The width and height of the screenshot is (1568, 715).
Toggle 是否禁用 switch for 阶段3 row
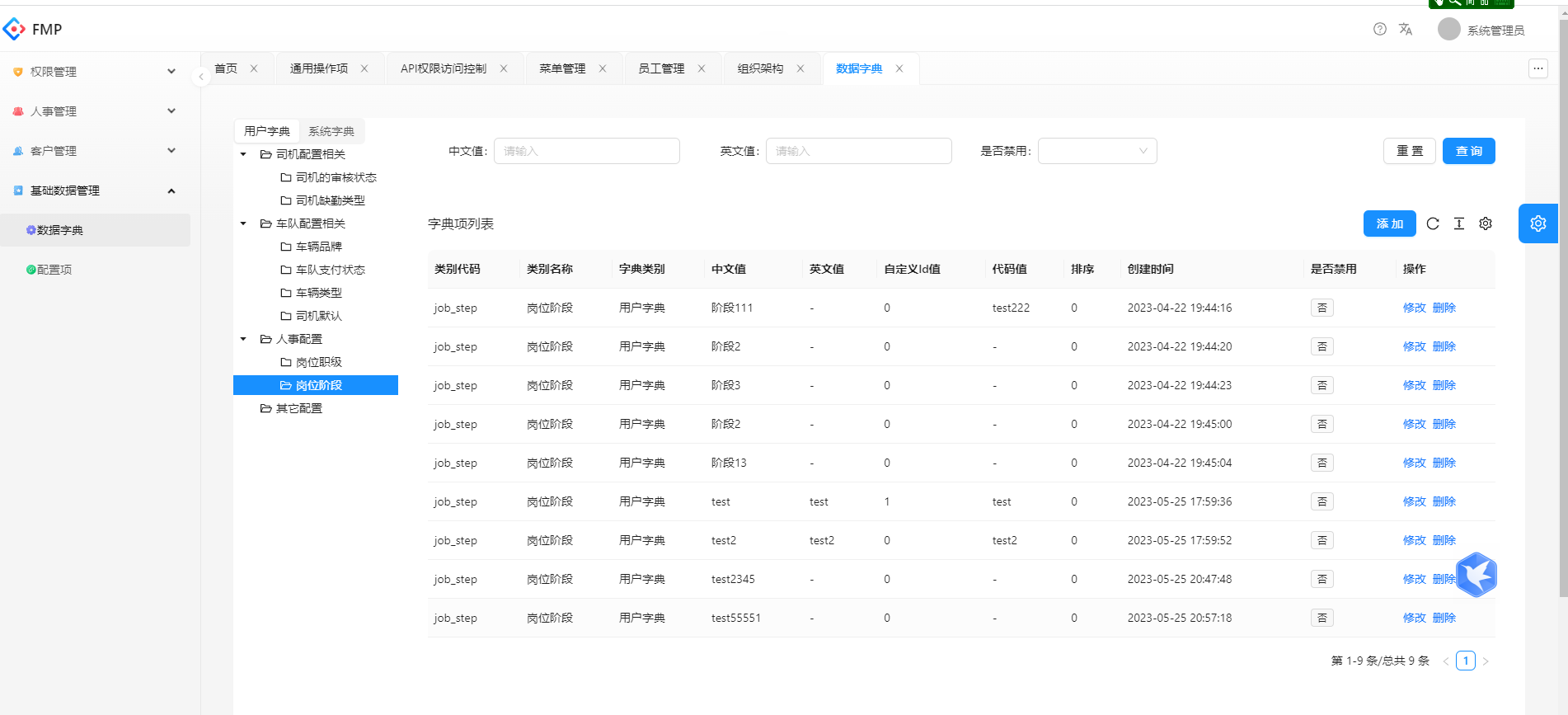point(1322,385)
